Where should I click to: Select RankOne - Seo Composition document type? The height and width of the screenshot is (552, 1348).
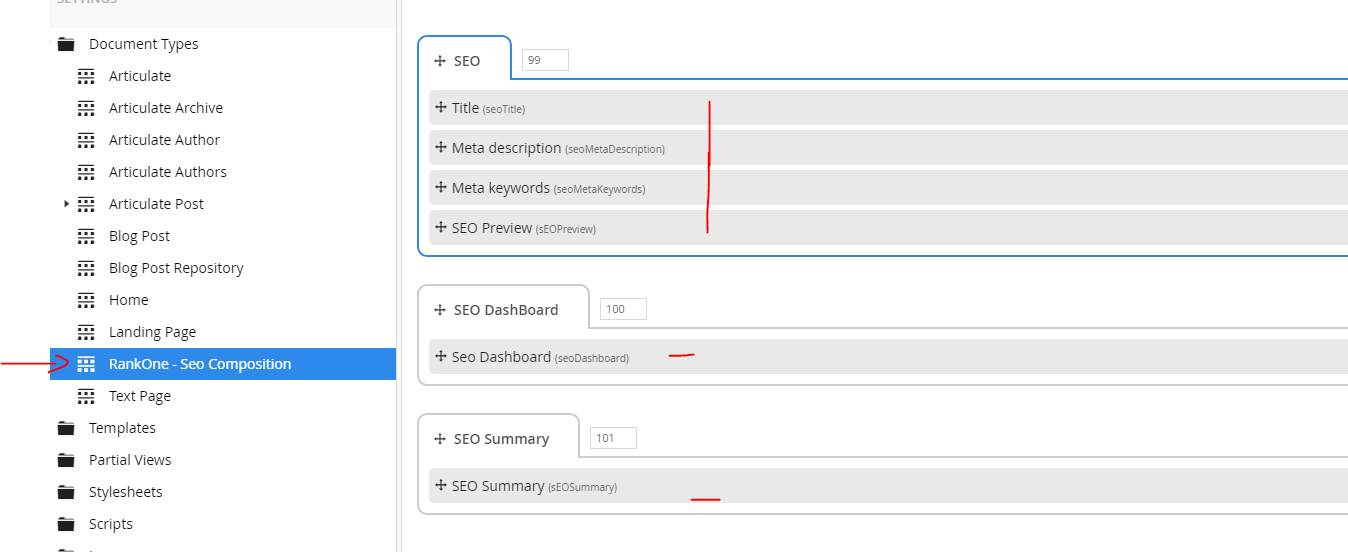click(200, 364)
